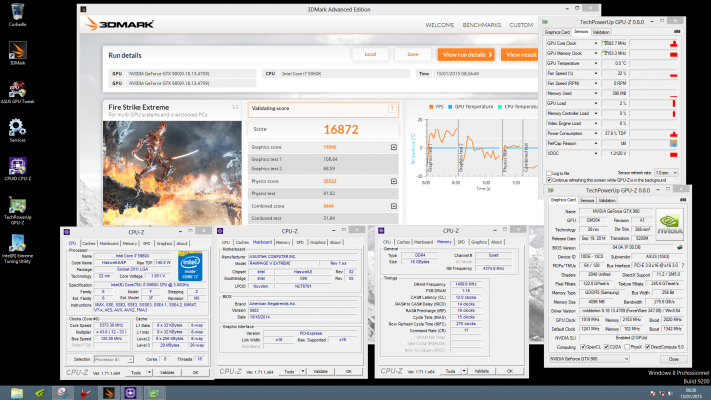Click the score 16872 value
This screenshot has width=711, height=400.
click(341, 130)
